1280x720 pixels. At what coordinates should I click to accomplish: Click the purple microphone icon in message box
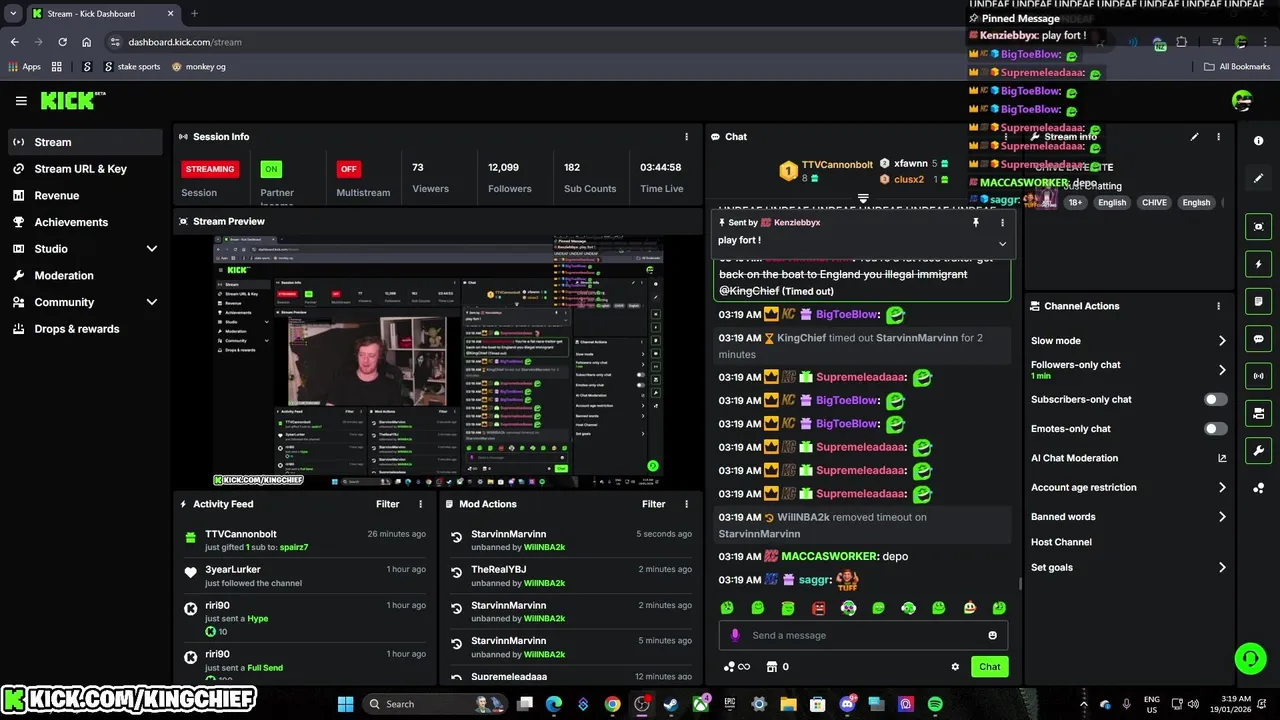tap(735, 635)
